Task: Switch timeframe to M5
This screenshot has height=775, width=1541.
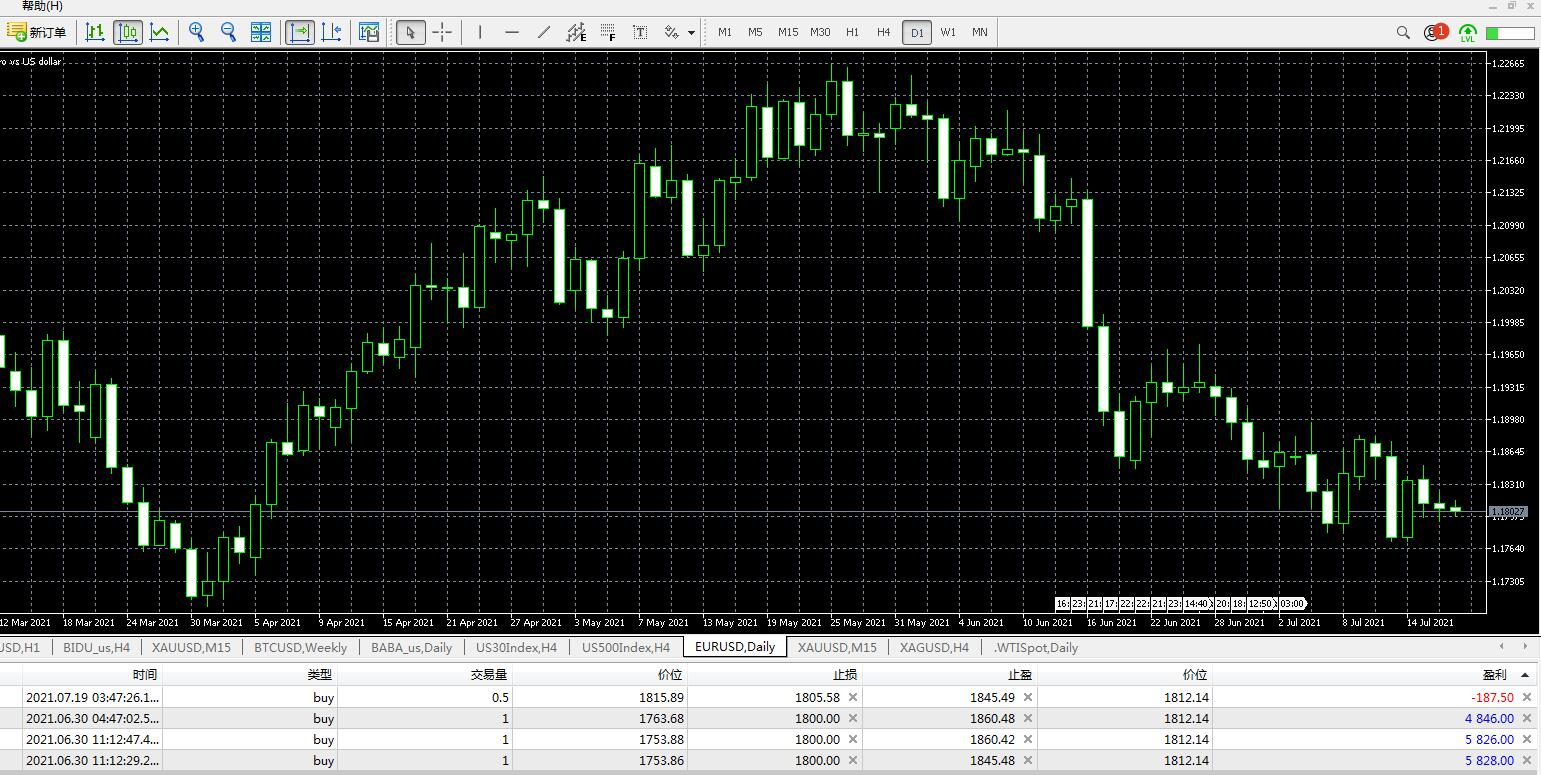Action: (x=755, y=32)
